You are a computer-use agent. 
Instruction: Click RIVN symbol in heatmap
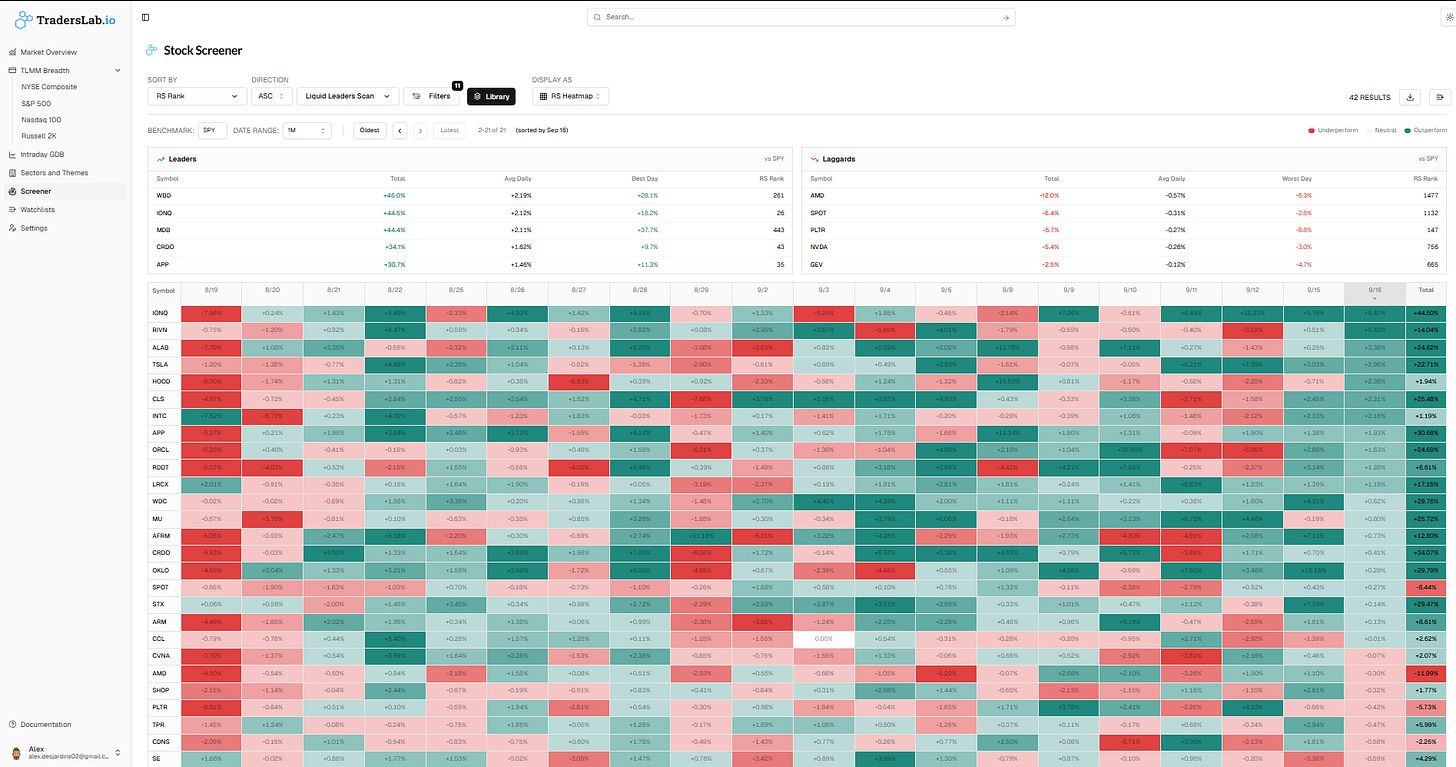click(160, 329)
